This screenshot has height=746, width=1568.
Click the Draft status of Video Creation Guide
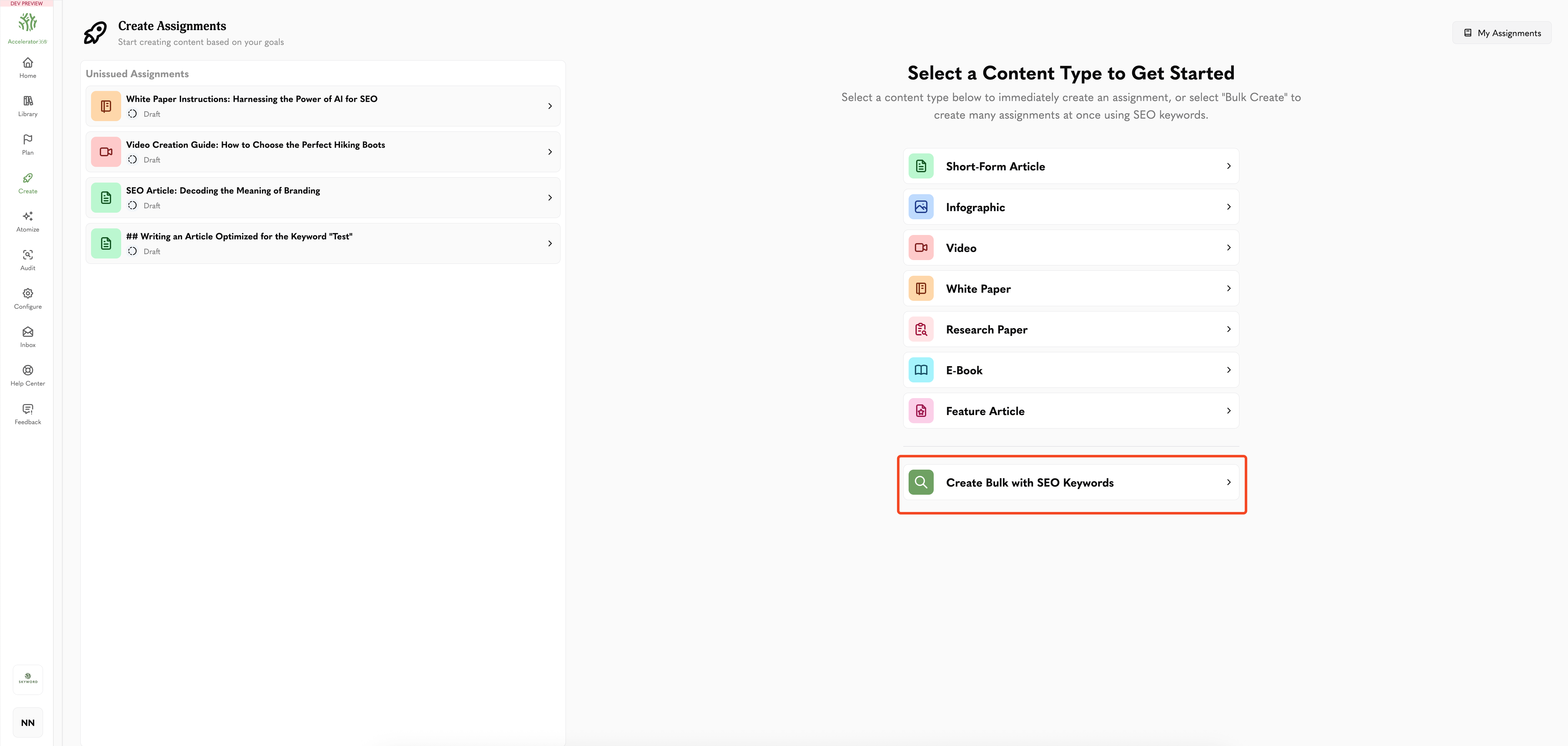[145, 160]
